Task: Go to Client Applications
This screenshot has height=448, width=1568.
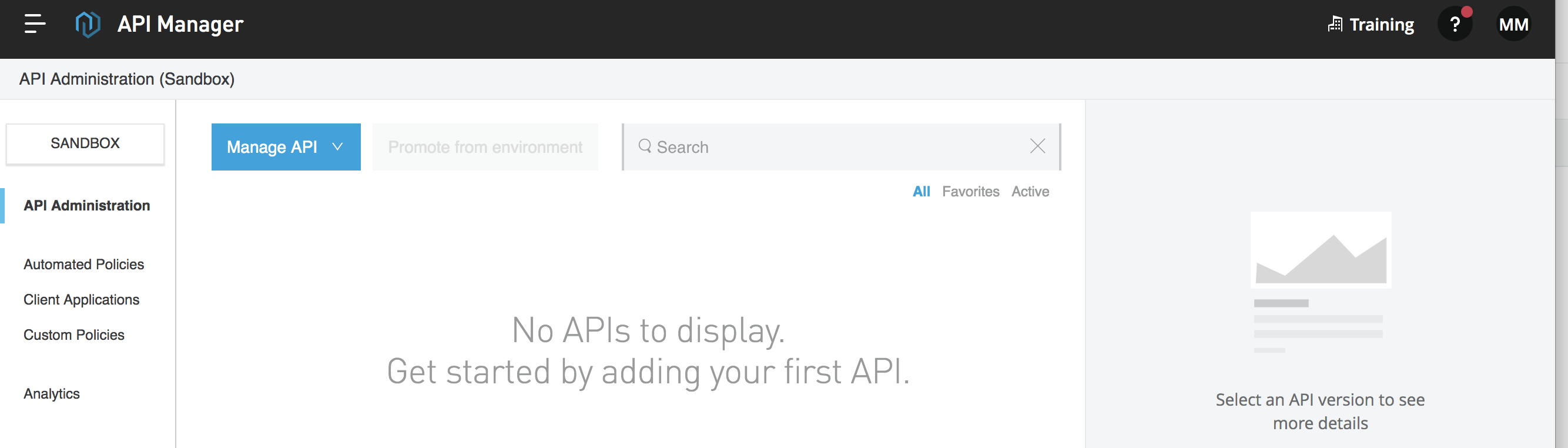Action: [82, 300]
